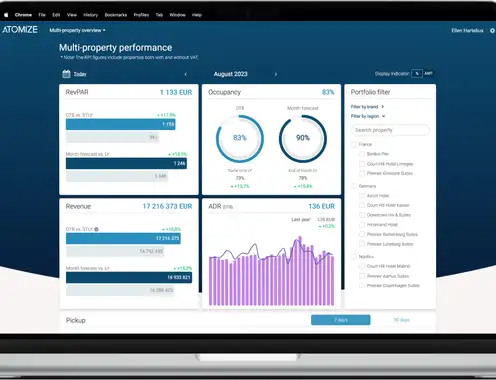The width and height of the screenshot is (496, 380).
Task: Select the 30 days pickup button
Action: (x=402, y=320)
